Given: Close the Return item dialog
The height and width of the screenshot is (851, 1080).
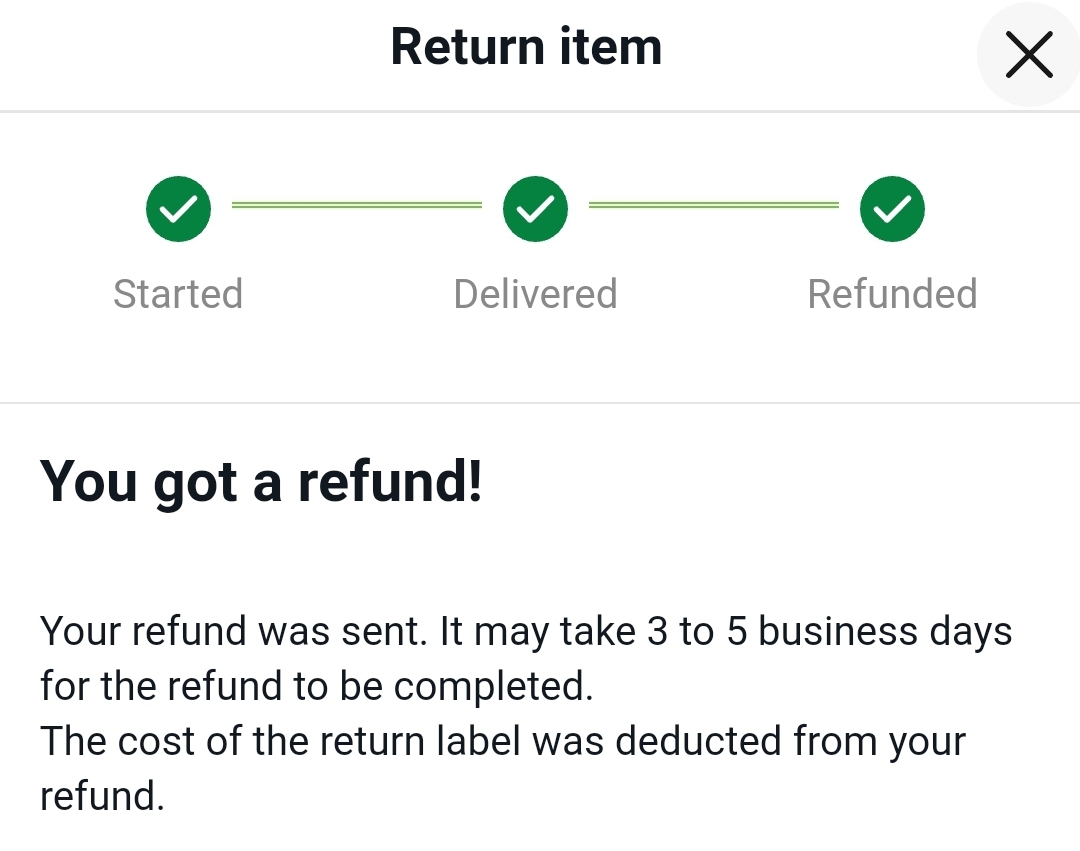Looking at the screenshot, I should click(1029, 54).
